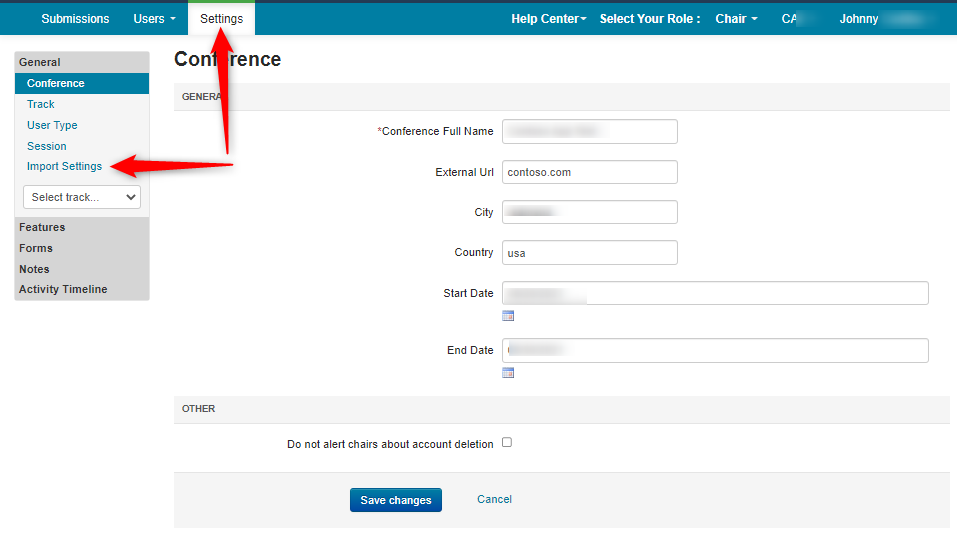
Task: Open calendar picker icon under End Date
Action: point(508,372)
